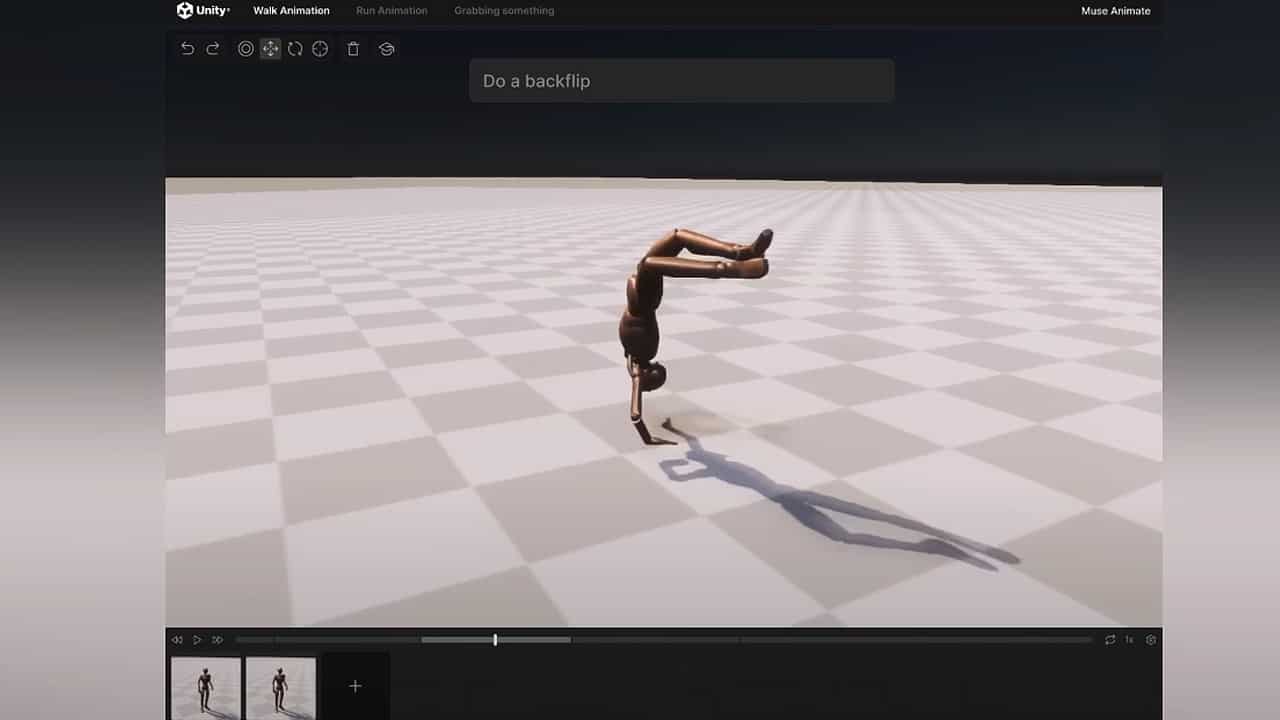The width and height of the screenshot is (1280, 720).
Task: Select the first animation thumbnail
Action: coord(205,686)
